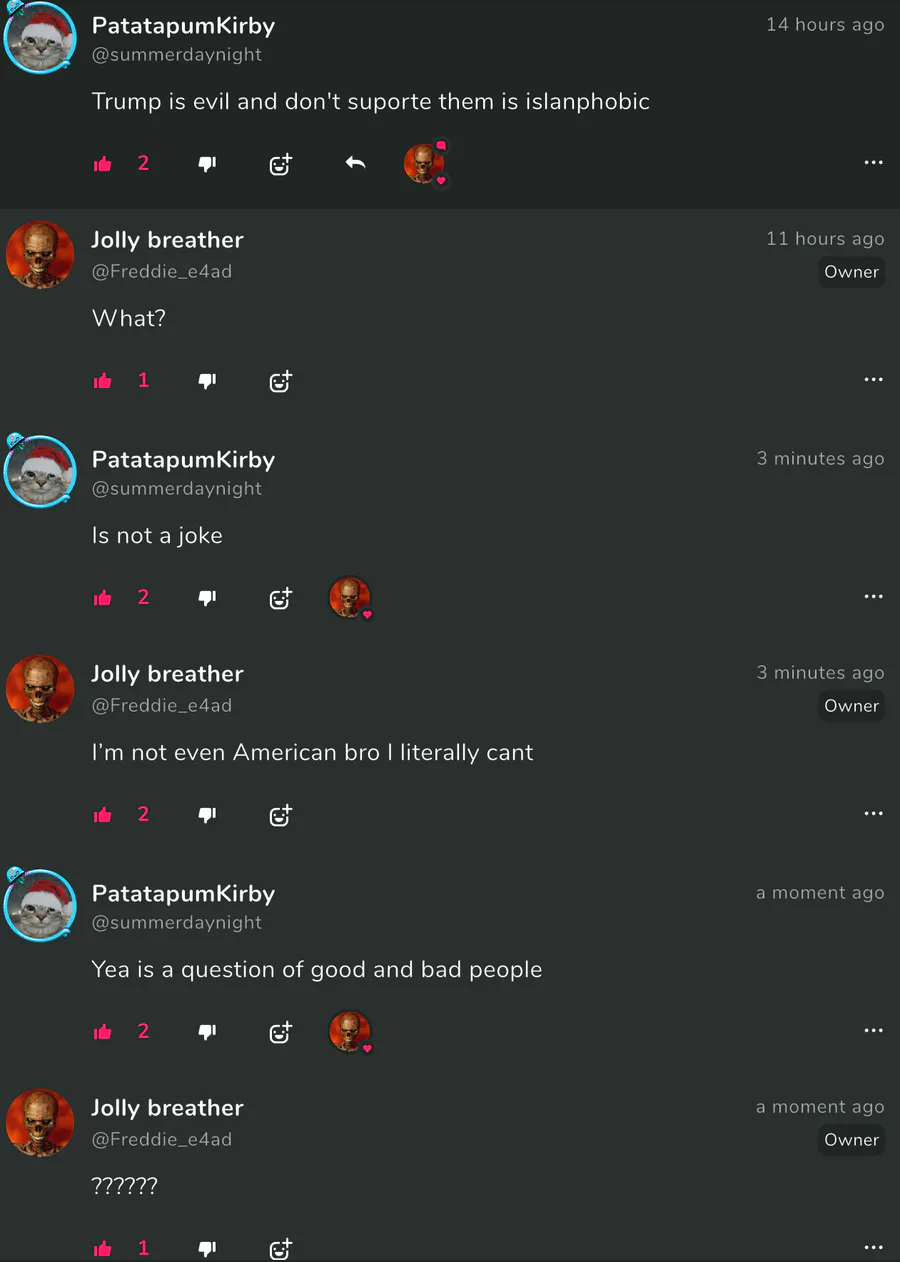Like the "??????" comment

pyautogui.click(x=103, y=1249)
